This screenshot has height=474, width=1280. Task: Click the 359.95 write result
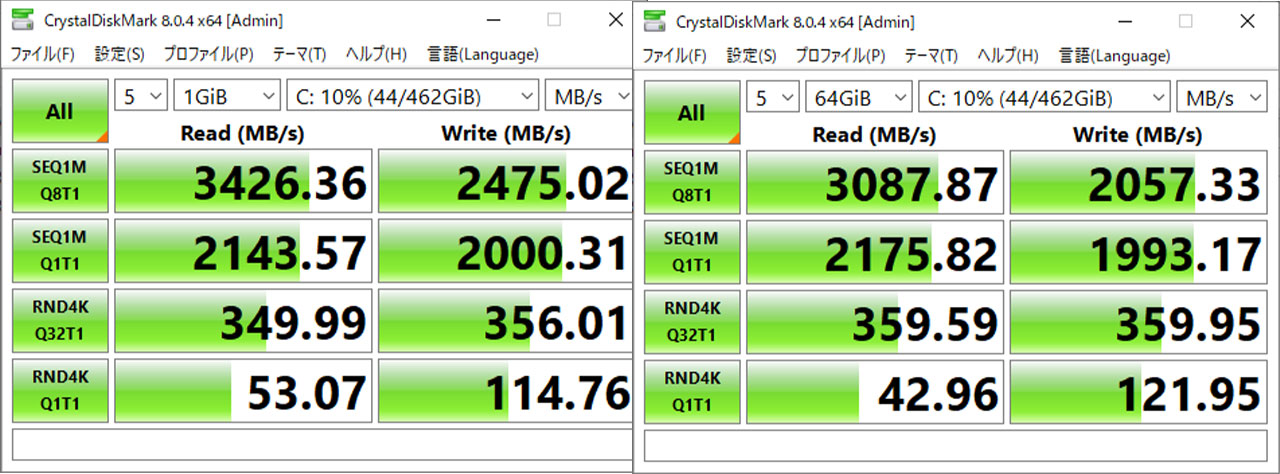(x=1138, y=323)
